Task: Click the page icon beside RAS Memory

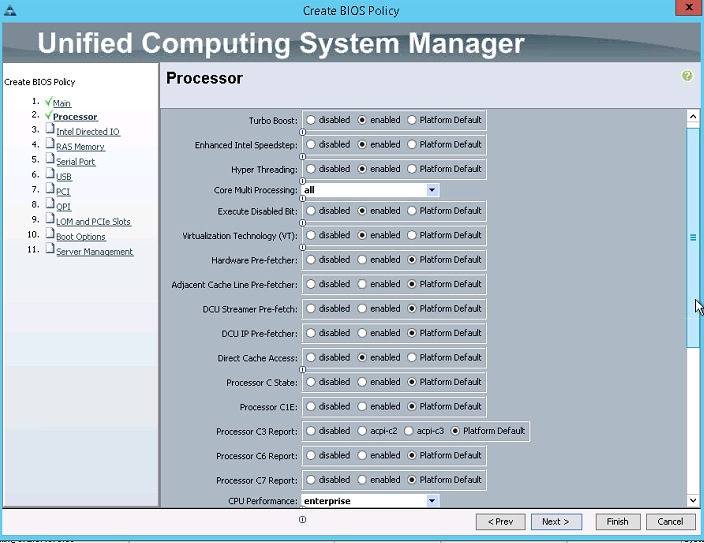Action: pyautogui.click(x=50, y=144)
